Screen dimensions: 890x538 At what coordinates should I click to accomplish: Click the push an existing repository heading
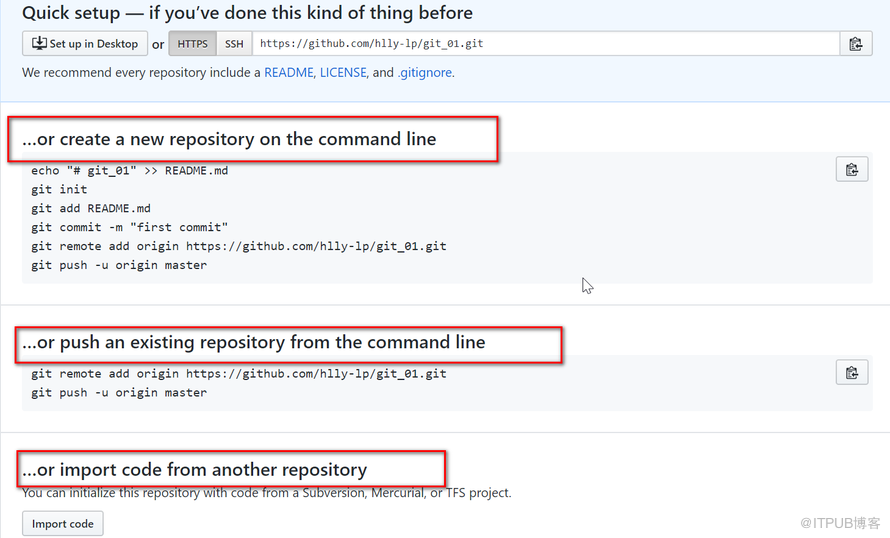(x=254, y=342)
